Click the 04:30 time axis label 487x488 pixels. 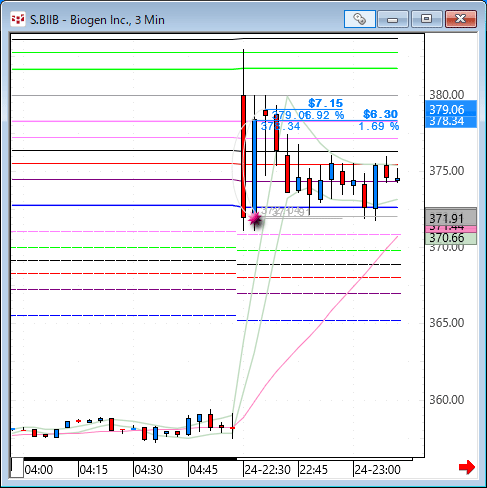tap(149, 470)
